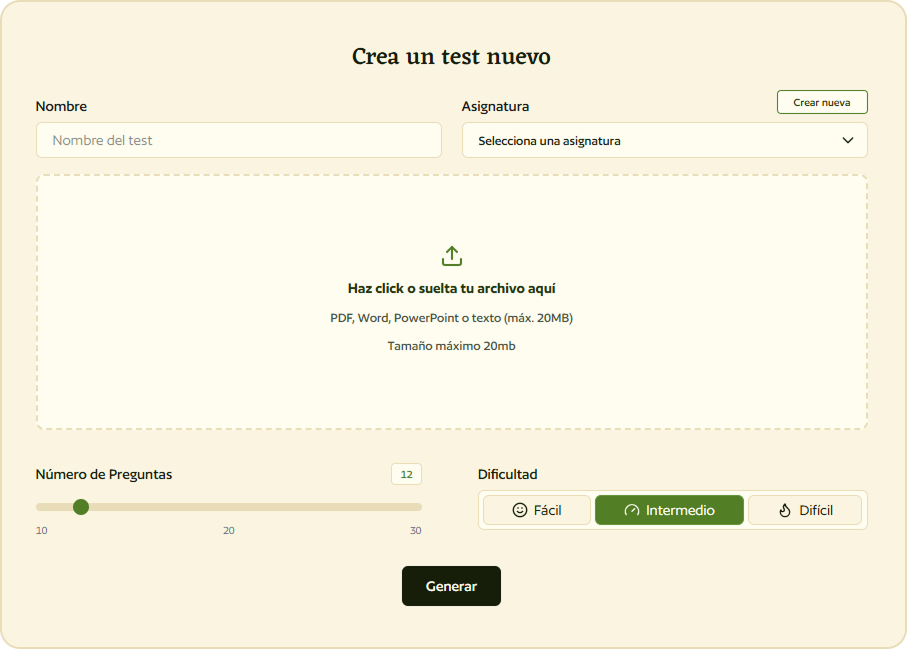Click "Haz click o suelta tu archivo aquí" text

pyautogui.click(x=451, y=288)
